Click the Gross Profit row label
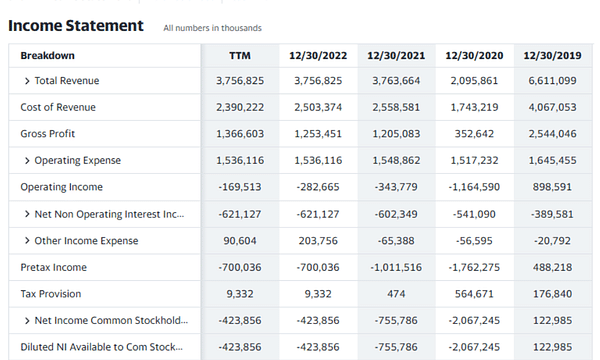This screenshot has height=360, width=600. pos(47,134)
